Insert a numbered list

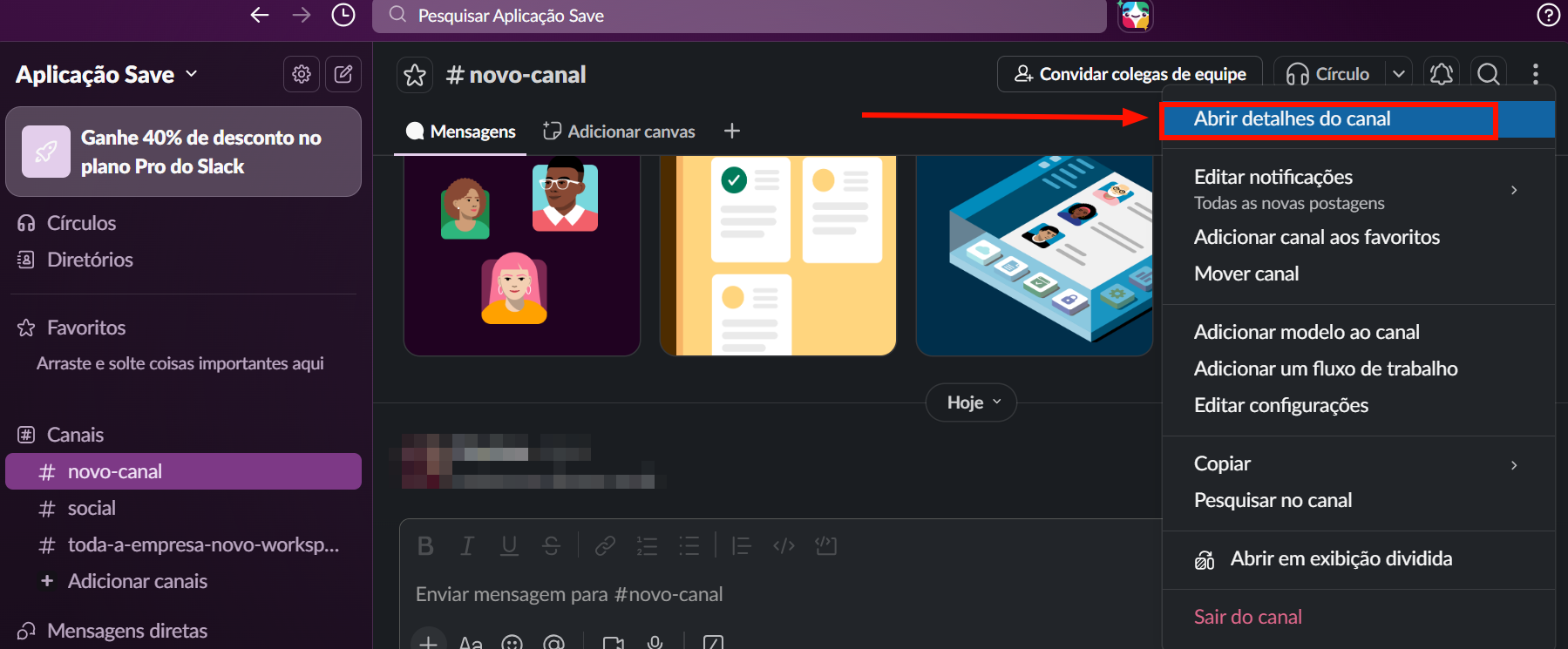[647, 546]
